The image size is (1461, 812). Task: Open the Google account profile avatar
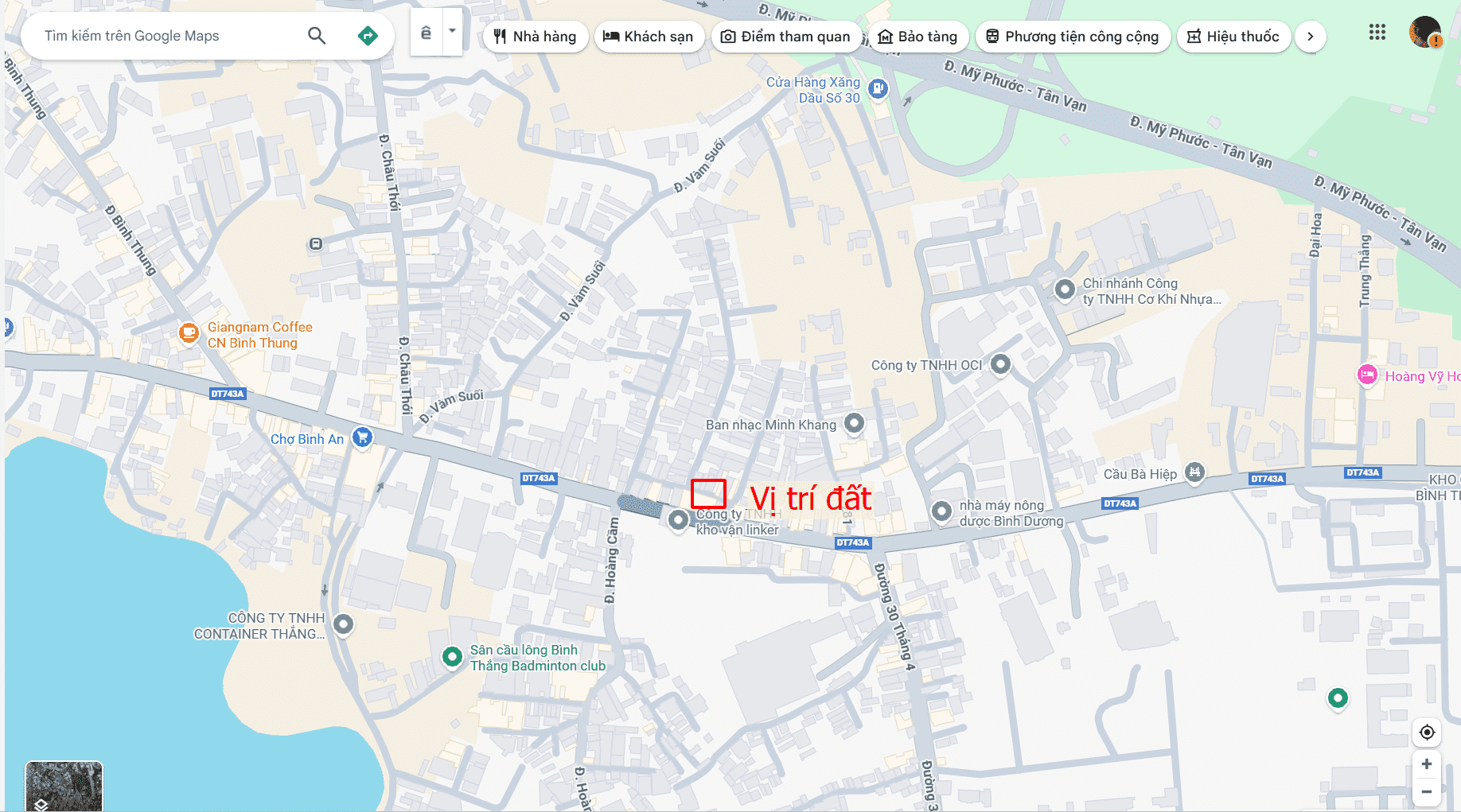click(x=1425, y=33)
